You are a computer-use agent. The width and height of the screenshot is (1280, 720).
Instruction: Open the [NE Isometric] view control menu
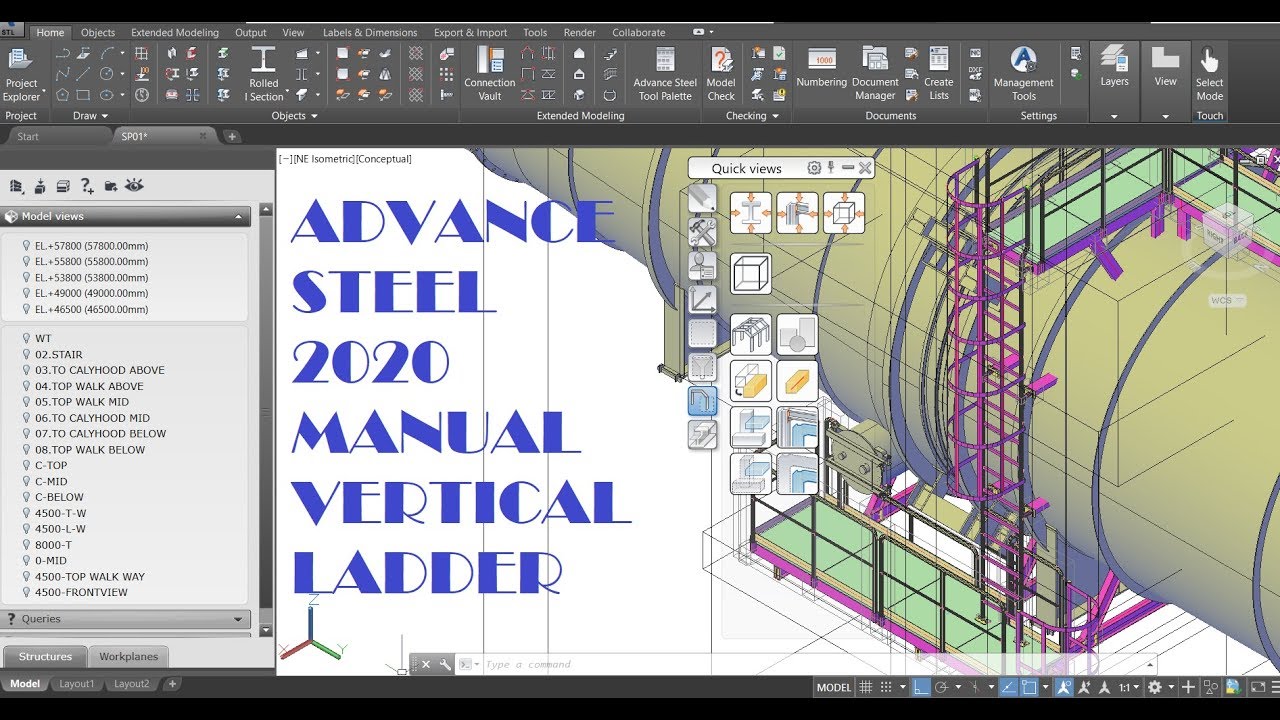click(x=324, y=159)
